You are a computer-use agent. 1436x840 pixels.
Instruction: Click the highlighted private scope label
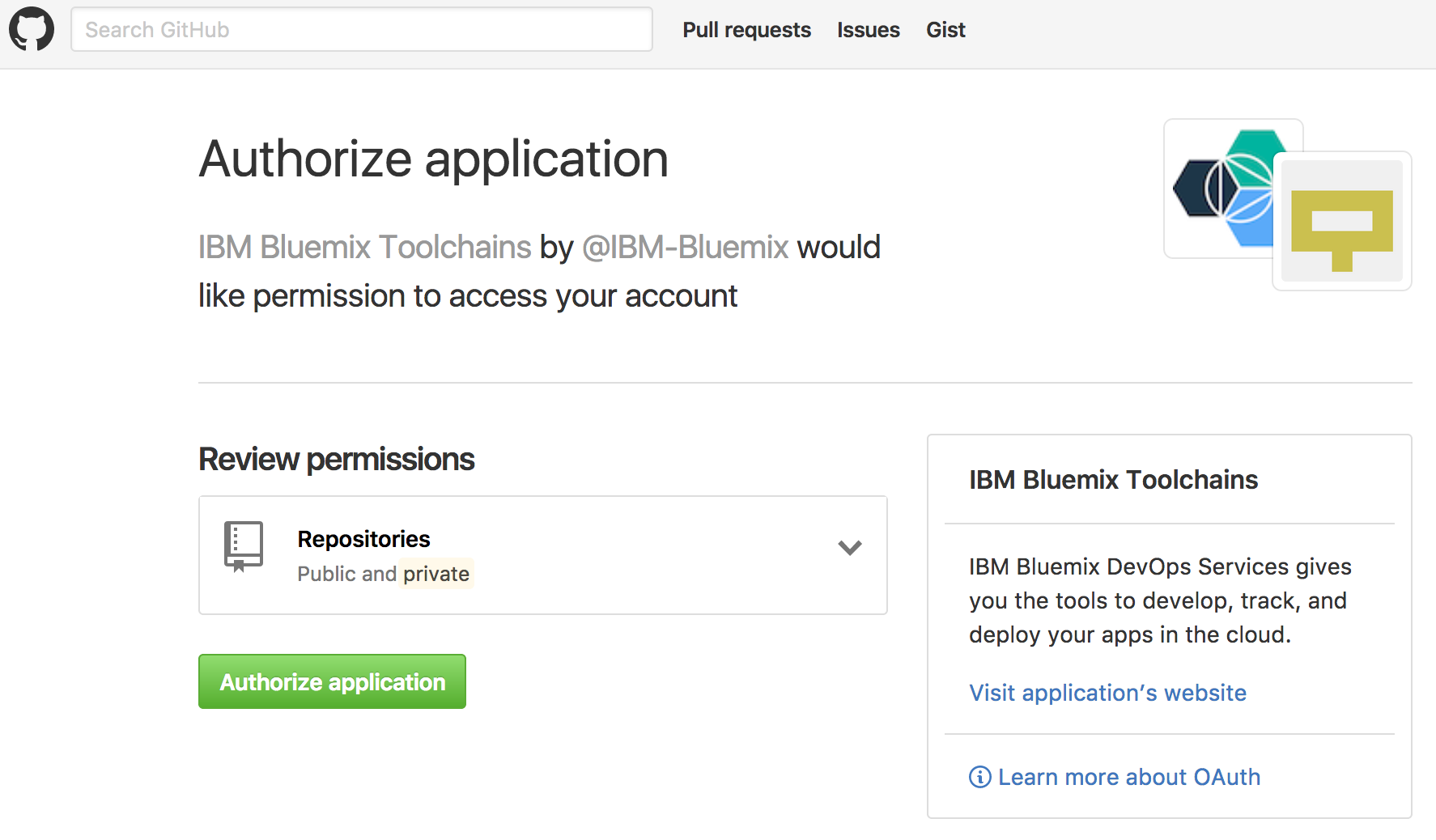[x=436, y=574]
